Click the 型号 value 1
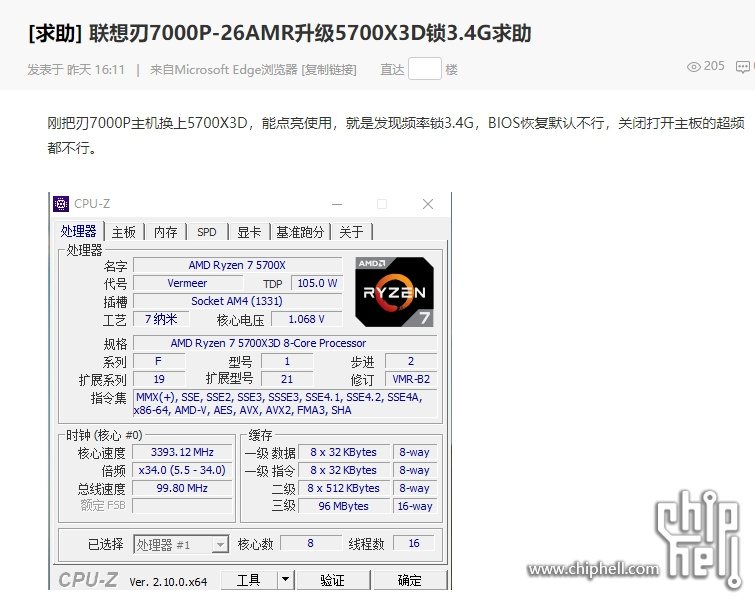755x604 pixels. (x=287, y=361)
